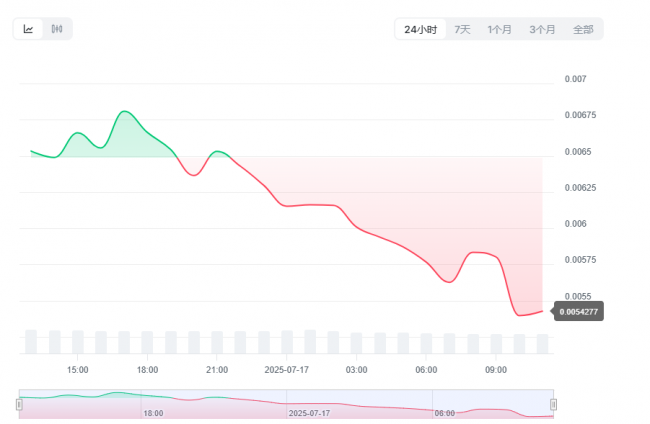Click the 18:00 marker in overview navigator
This screenshot has height=424, width=650.
pos(153,413)
